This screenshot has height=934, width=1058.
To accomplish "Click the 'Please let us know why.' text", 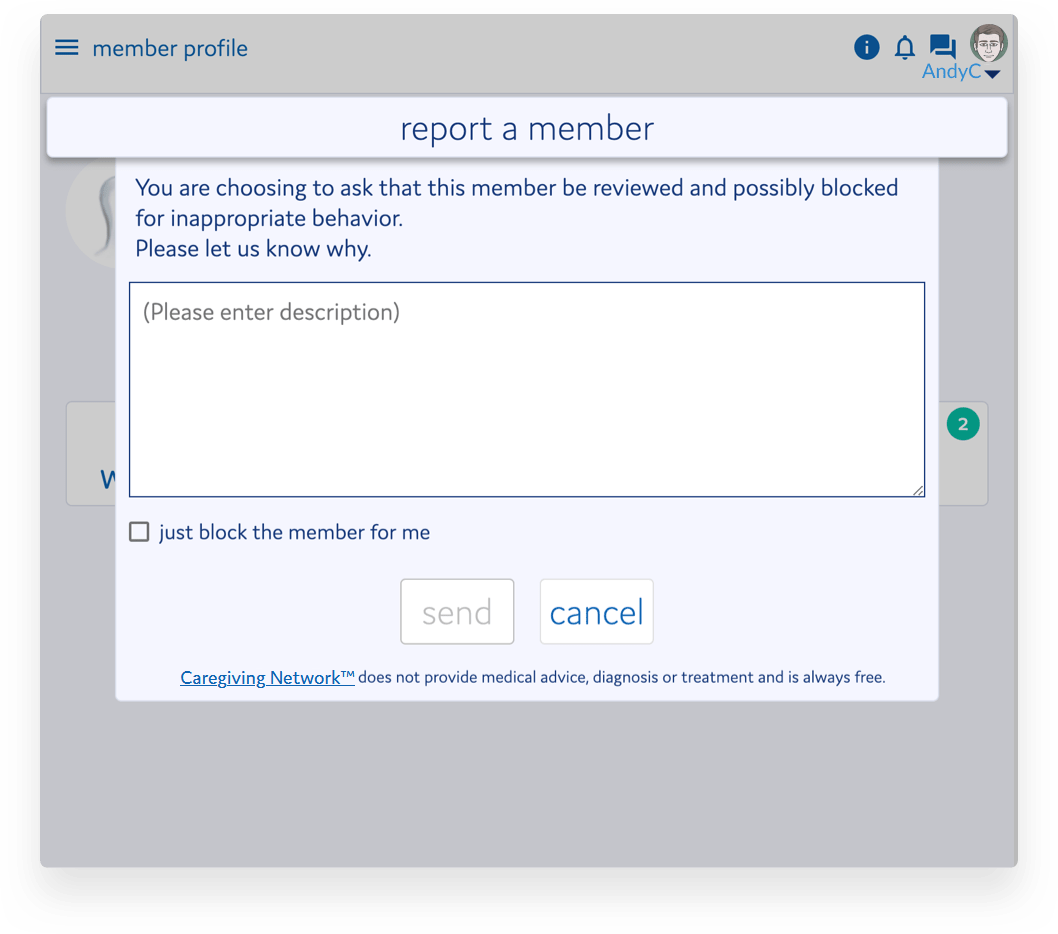I will [x=253, y=249].
